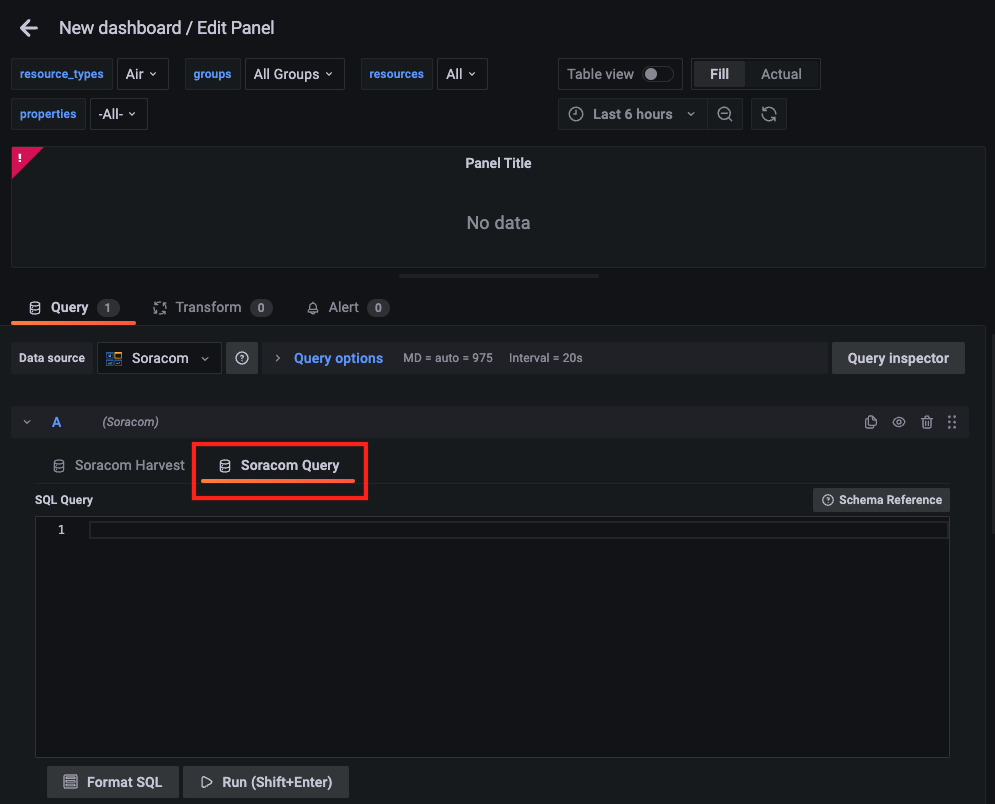
Task: Open the Last 6 hours time picker
Action: point(632,114)
